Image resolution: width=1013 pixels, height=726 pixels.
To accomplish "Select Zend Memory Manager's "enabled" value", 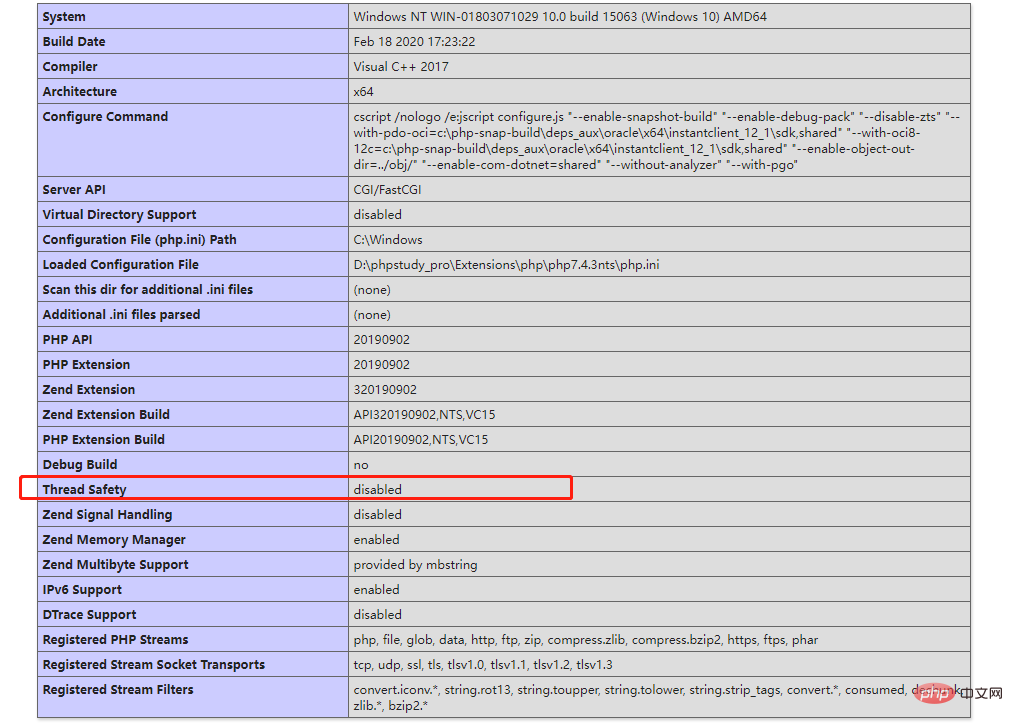I will pos(376,540).
